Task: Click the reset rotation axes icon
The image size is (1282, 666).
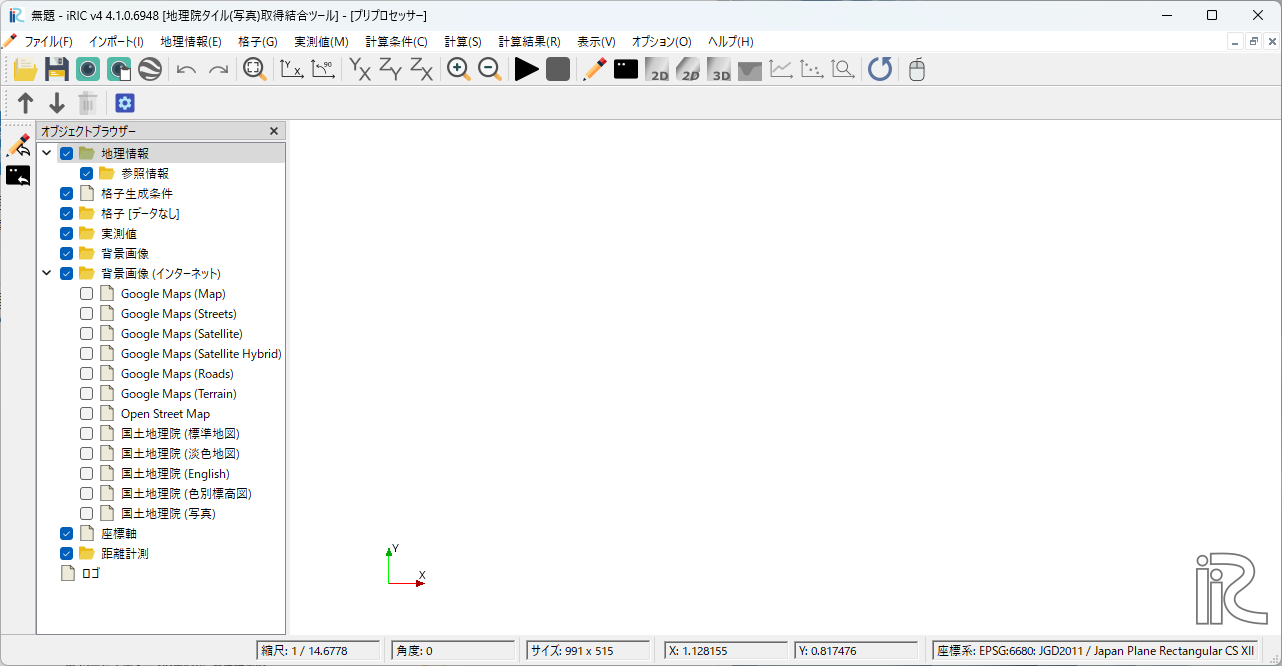Action: tap(291, 69)
